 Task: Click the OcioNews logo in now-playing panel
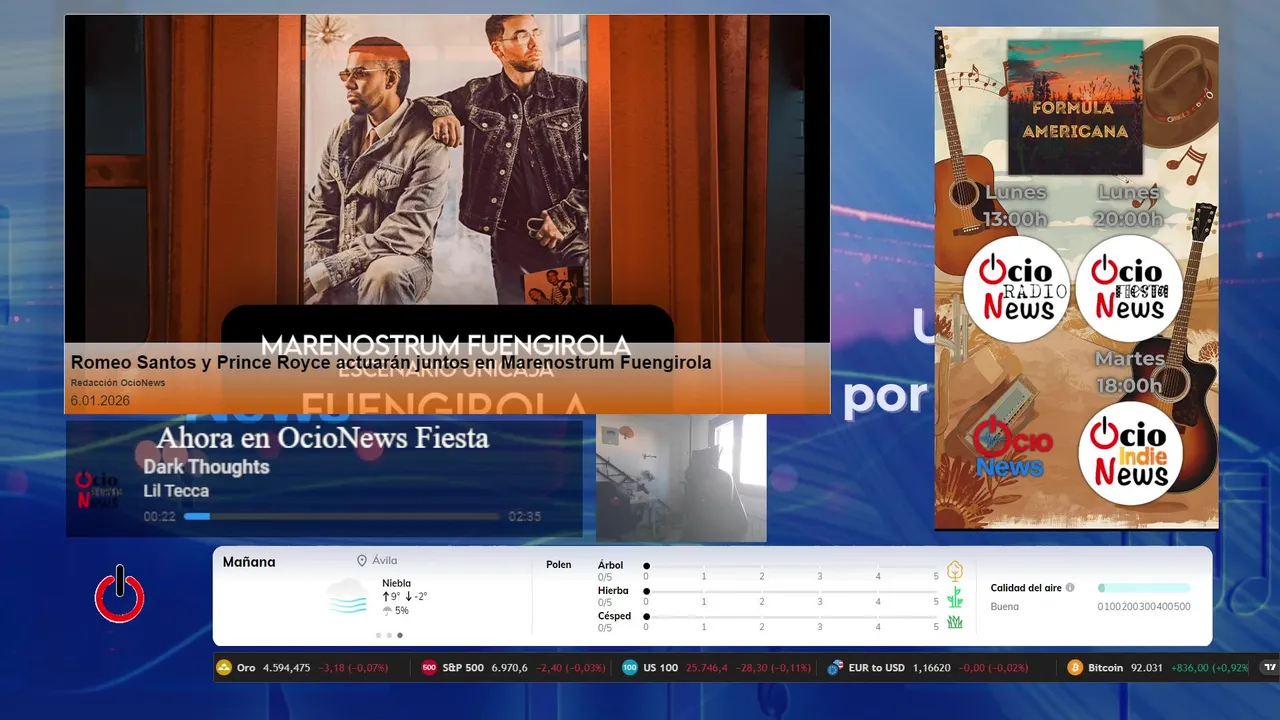pos(98,489)
